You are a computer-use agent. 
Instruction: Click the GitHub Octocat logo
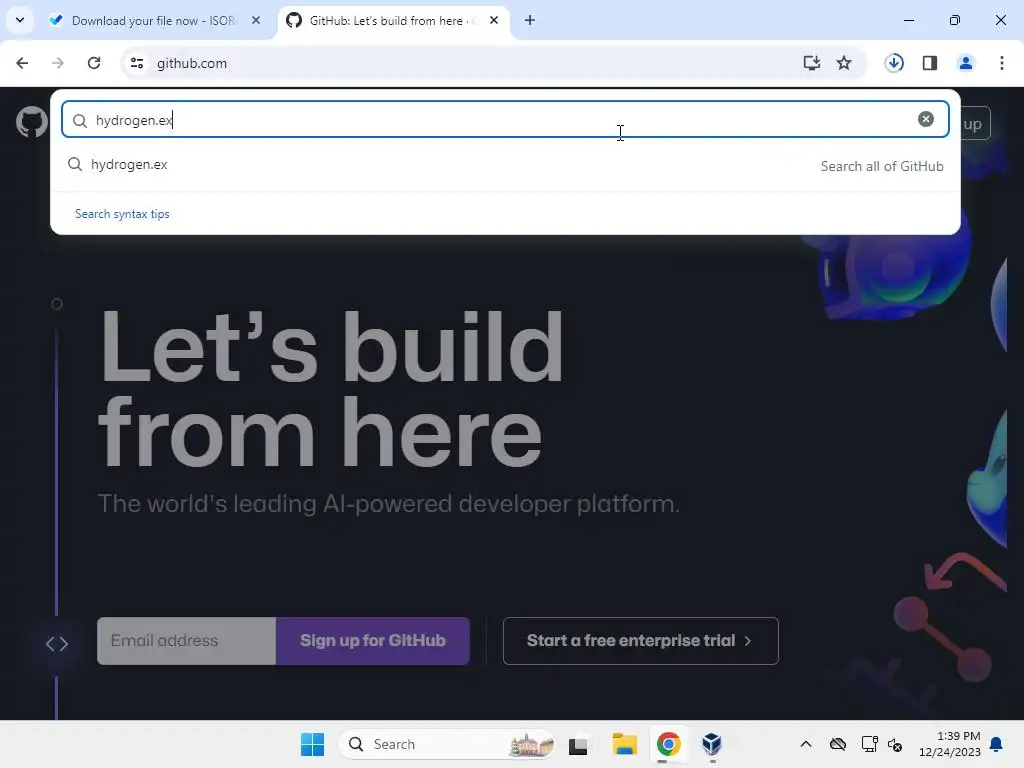point(31,123)
